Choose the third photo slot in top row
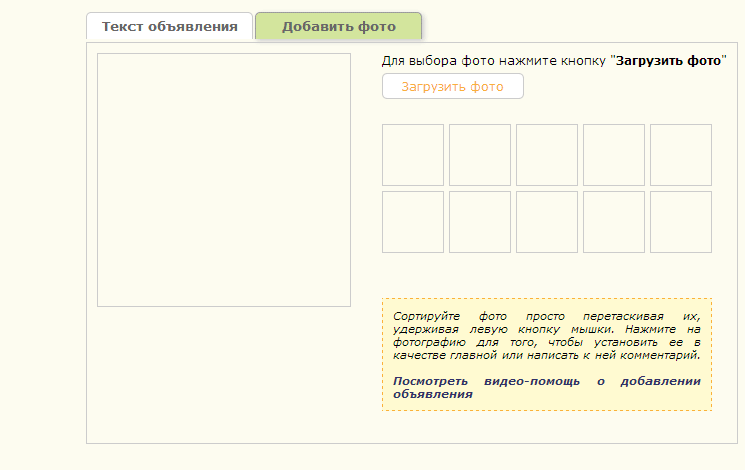745x470 pixels. pyautogui.click(x=547, y=155)
